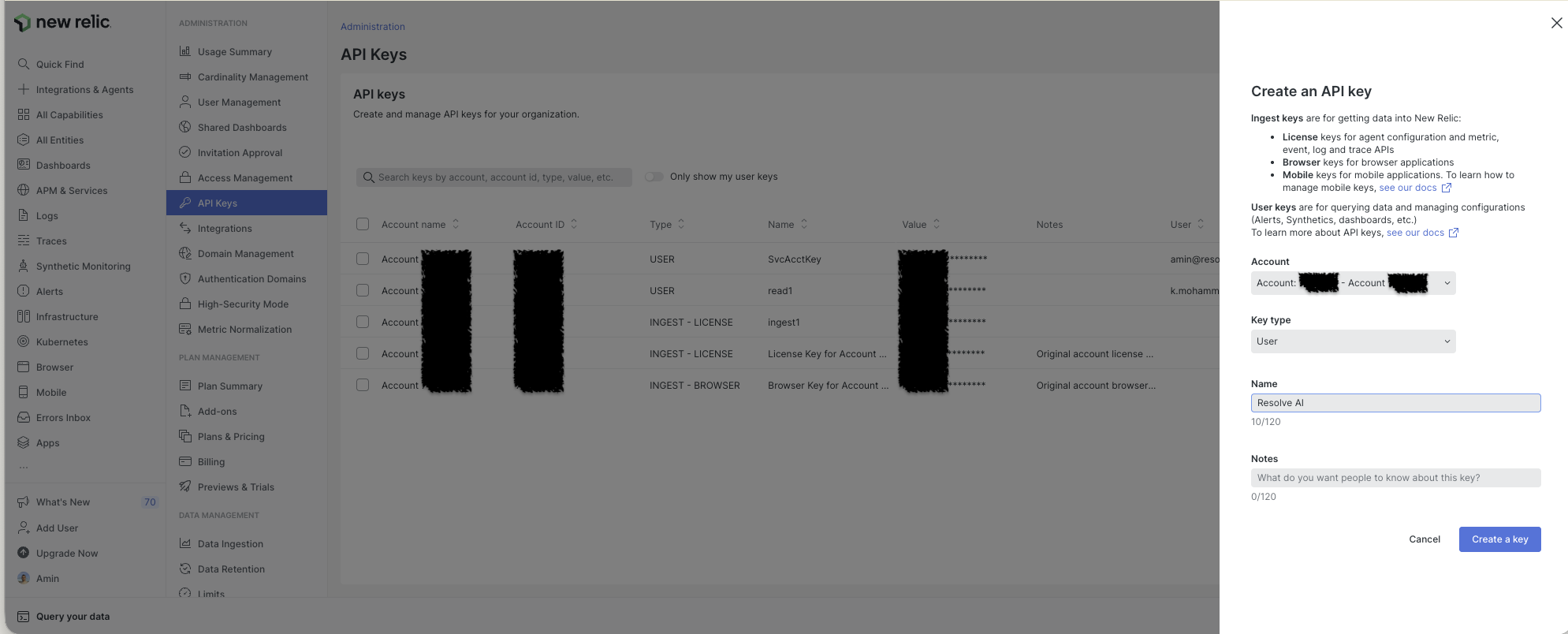Image resolution: width=1568 pixels, height=634 pixels.
Task: Open Quick Find search icon
Action: coord(24,64)
